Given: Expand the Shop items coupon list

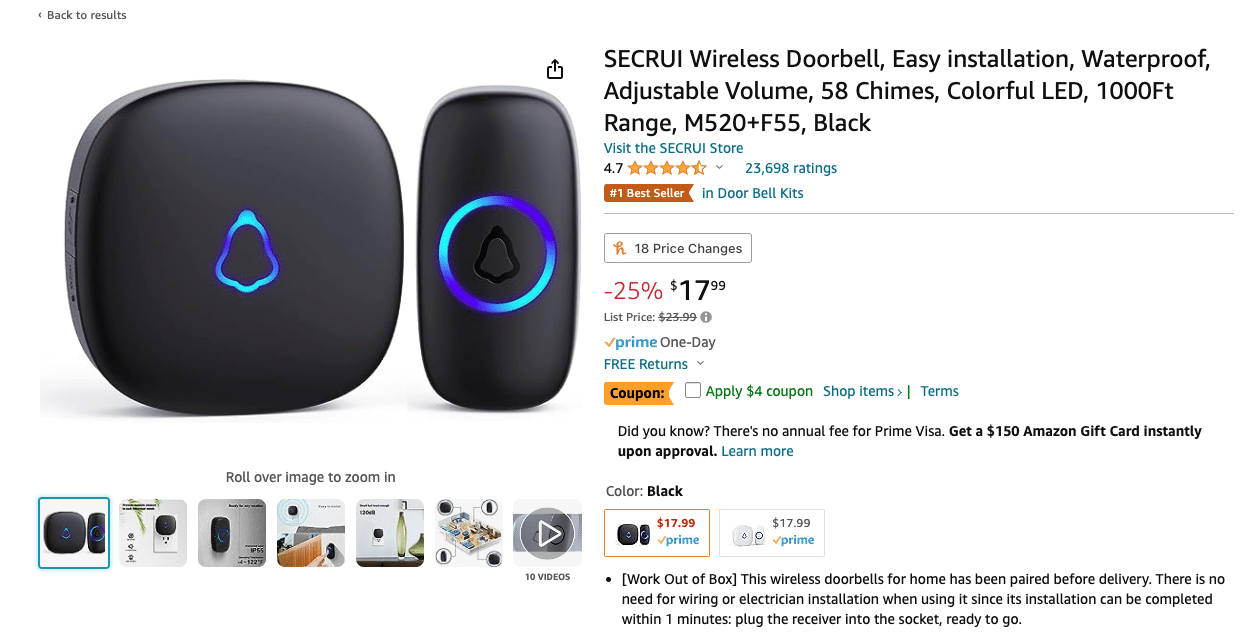Looking at the screenshot, I should [861, 391].
